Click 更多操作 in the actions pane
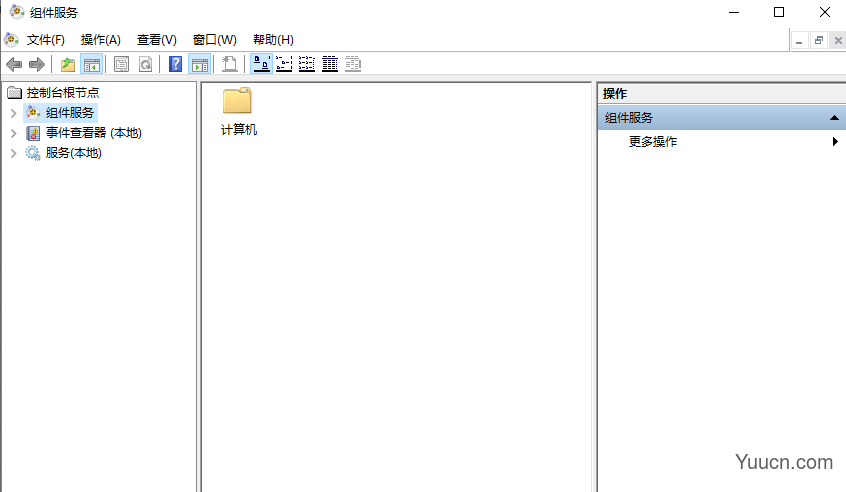The height and width of the screenshot is (492, 846). pyautogui.click(x=653, y=142)
